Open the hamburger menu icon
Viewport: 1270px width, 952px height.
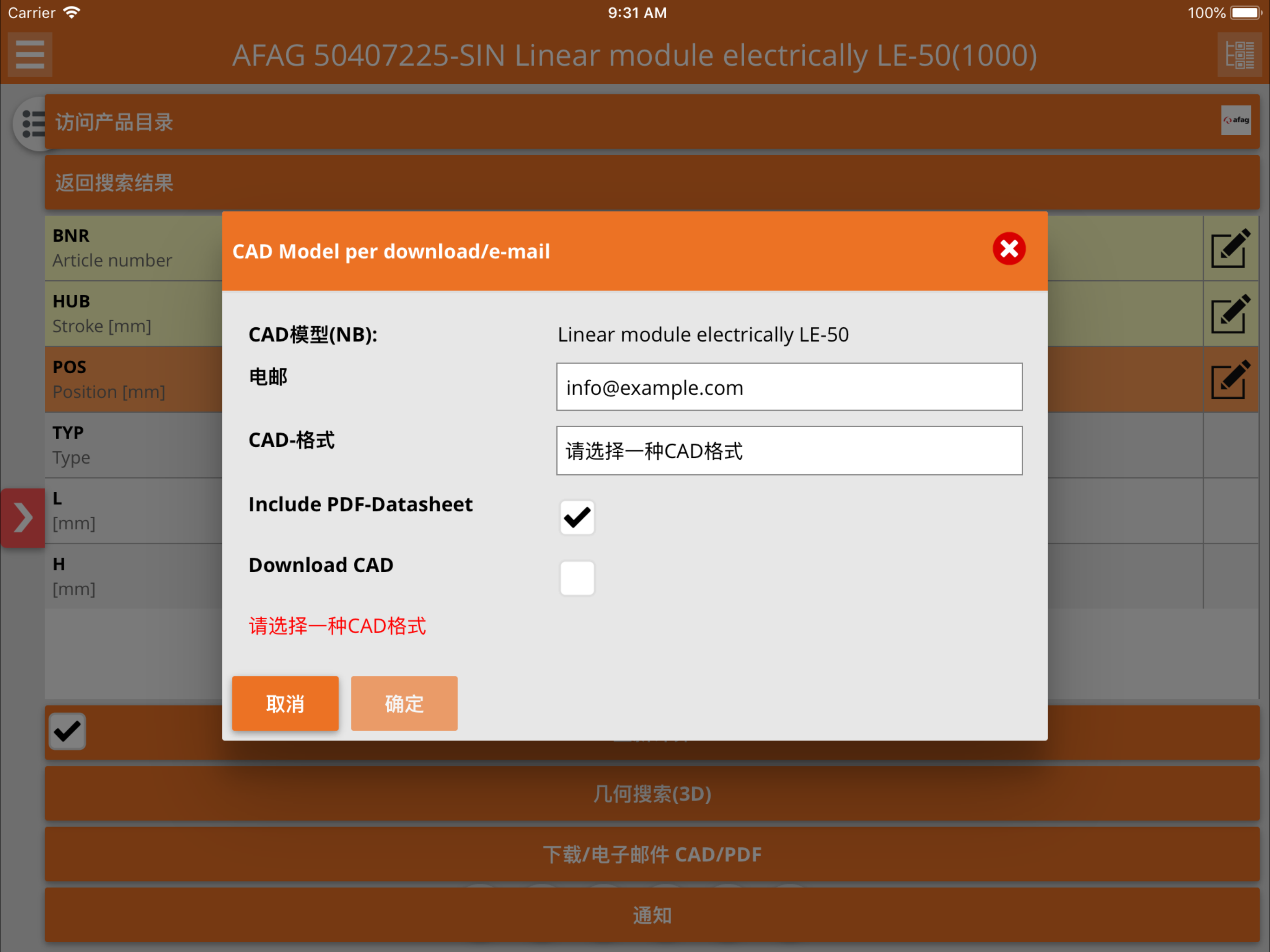click(x=30, y=54)
